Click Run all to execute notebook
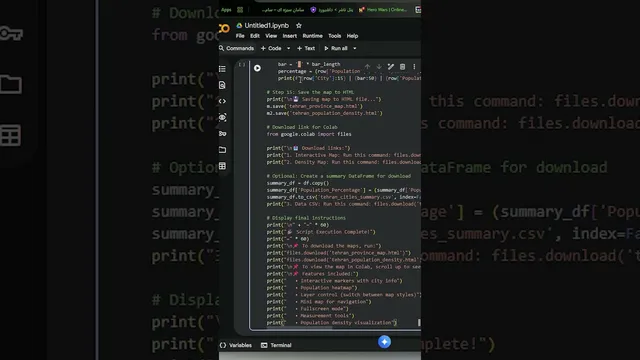640x360 pixels. [x=336, y=48]
